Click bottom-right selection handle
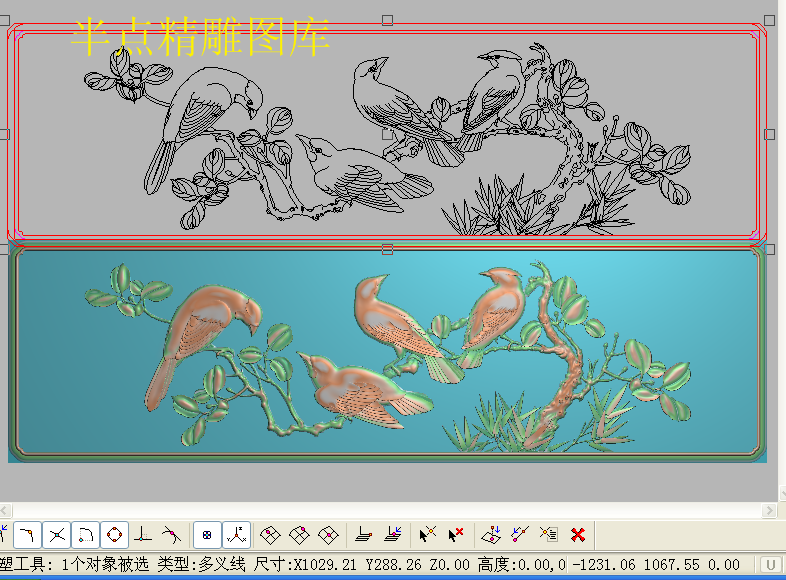Image resolution: width=786 pixels, height=580 pixels. point(769,249)
